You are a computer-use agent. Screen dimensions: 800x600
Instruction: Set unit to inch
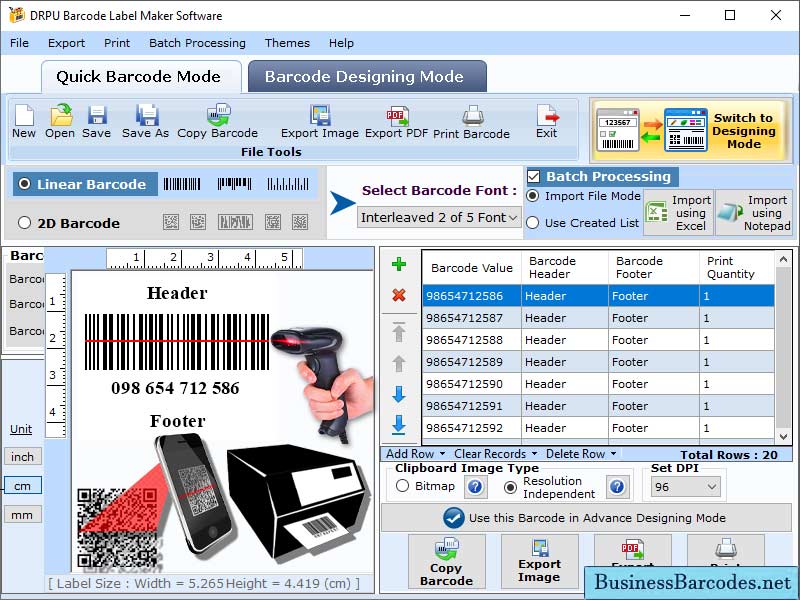22,457
